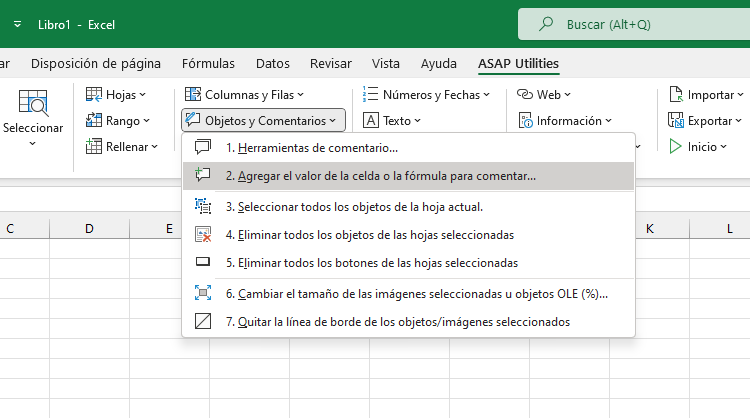Switch to the Fórmulas tab
750x418 pixels.
[208, 63]
